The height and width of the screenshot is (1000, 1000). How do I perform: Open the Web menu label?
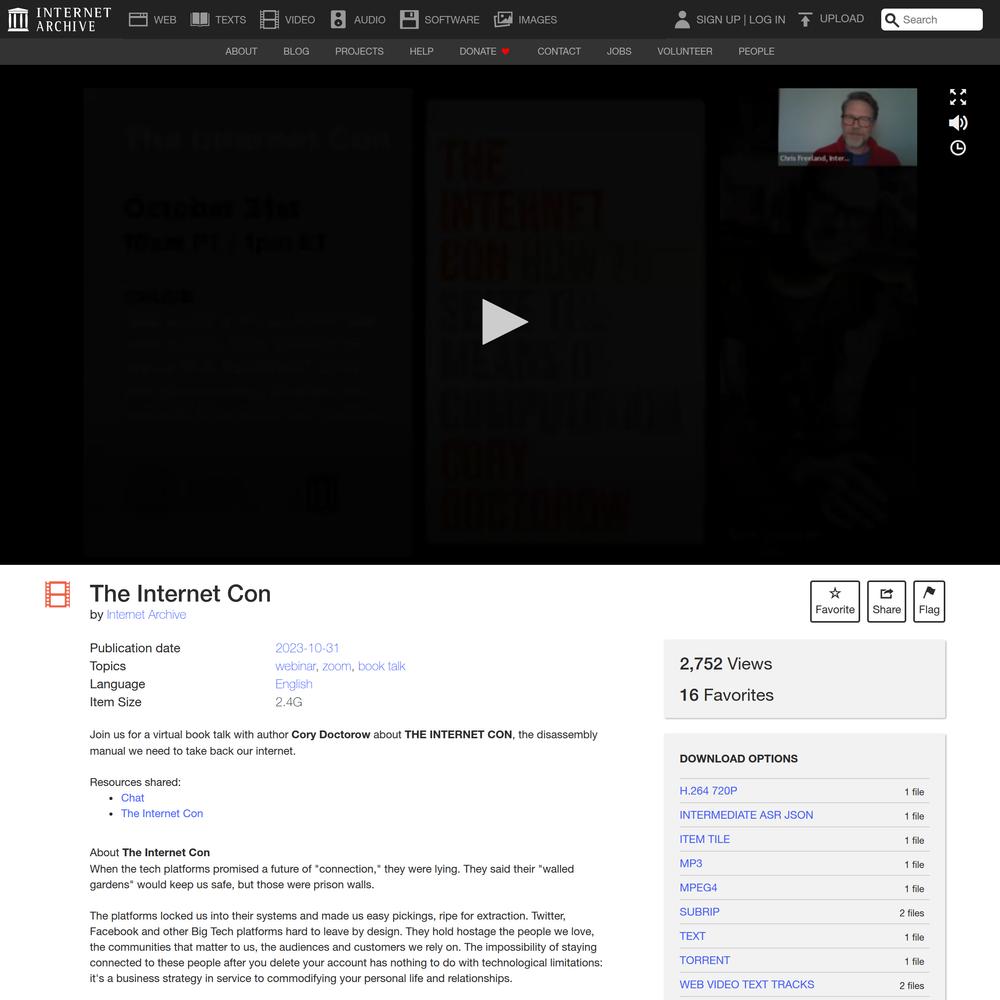click(165, 20)
